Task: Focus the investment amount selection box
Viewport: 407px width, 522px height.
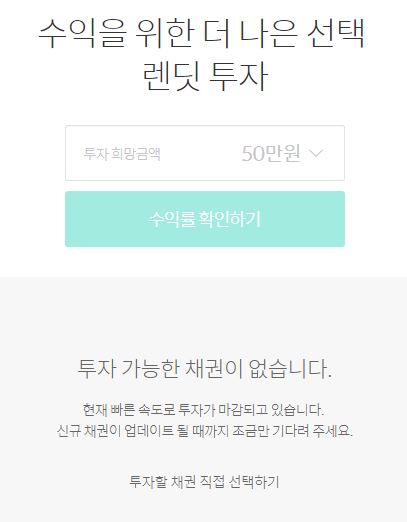Action: tap(205, 153)
